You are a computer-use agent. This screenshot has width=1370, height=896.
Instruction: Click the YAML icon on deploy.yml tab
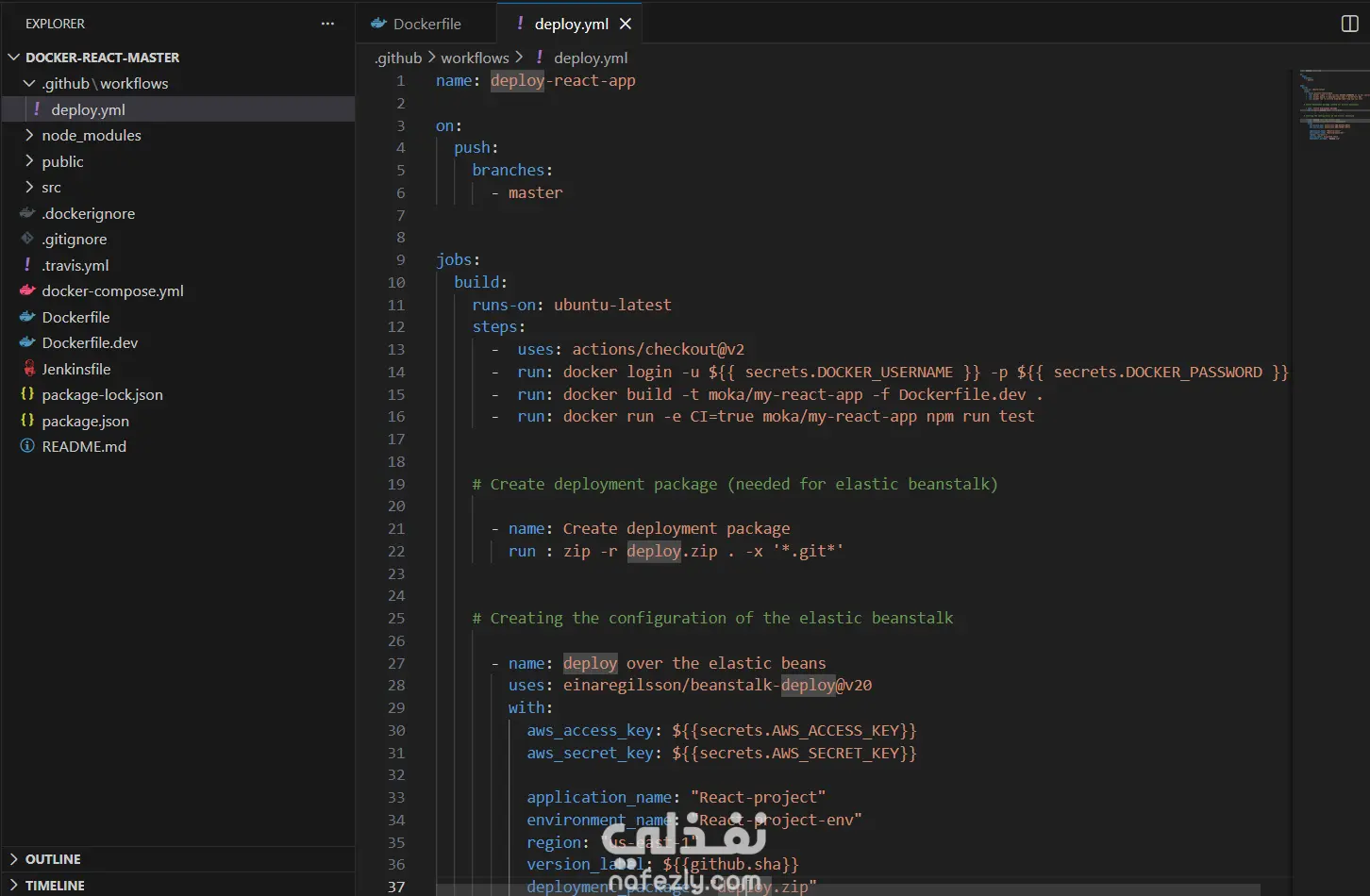pos(520,24)
